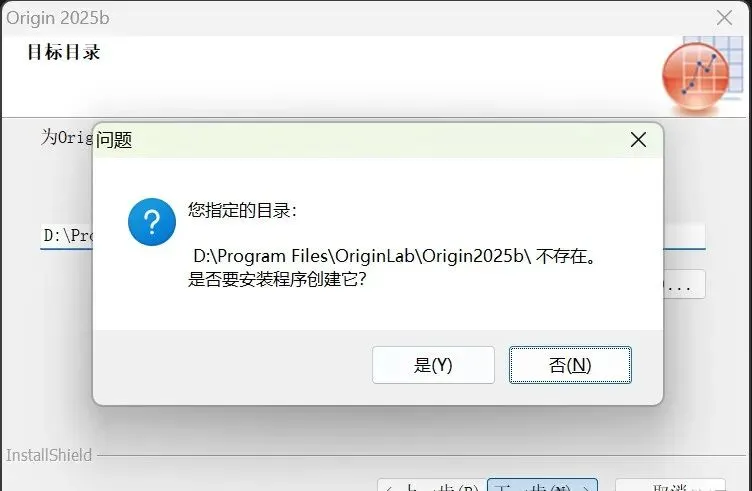752x491 pixels.
Task: Click the Origin 2025b window title
Action: [58, 18]
